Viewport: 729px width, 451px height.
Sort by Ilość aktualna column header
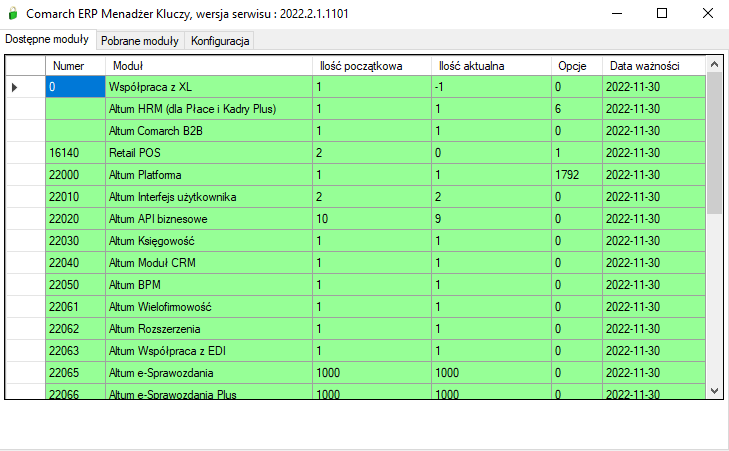(x=491, y=66)
